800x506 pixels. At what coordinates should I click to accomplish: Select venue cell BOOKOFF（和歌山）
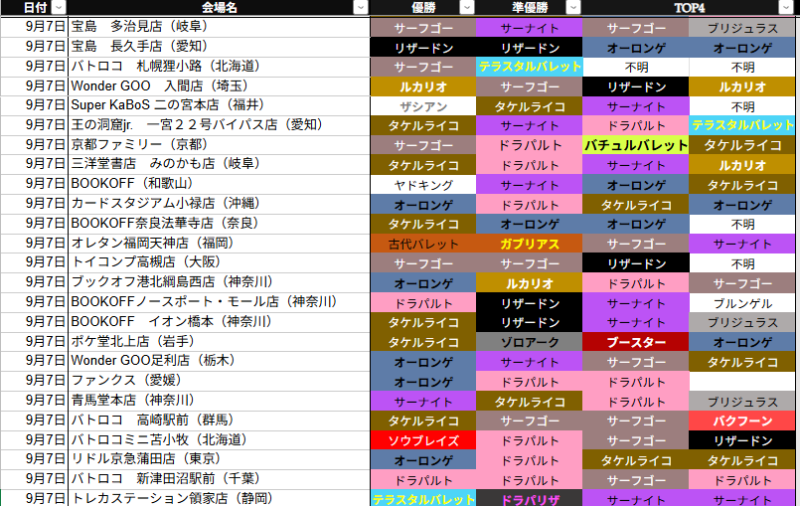219,184
